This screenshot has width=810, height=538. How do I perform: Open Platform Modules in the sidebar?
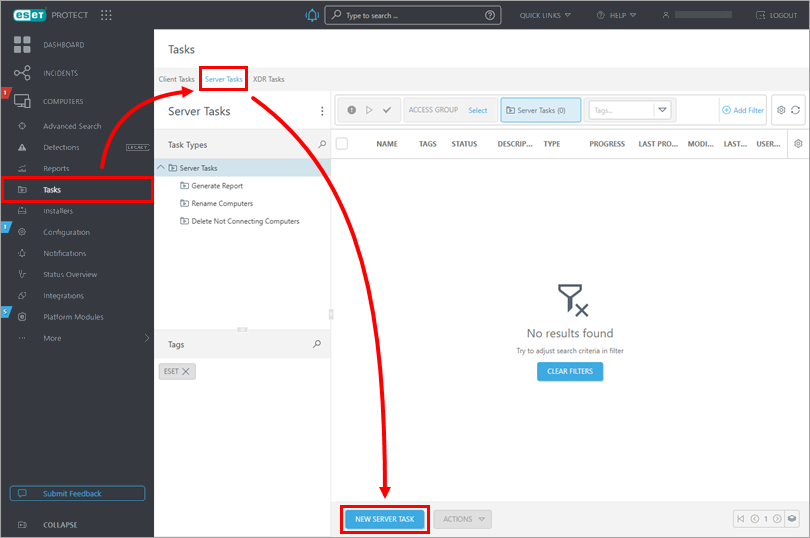pos(73,317)
